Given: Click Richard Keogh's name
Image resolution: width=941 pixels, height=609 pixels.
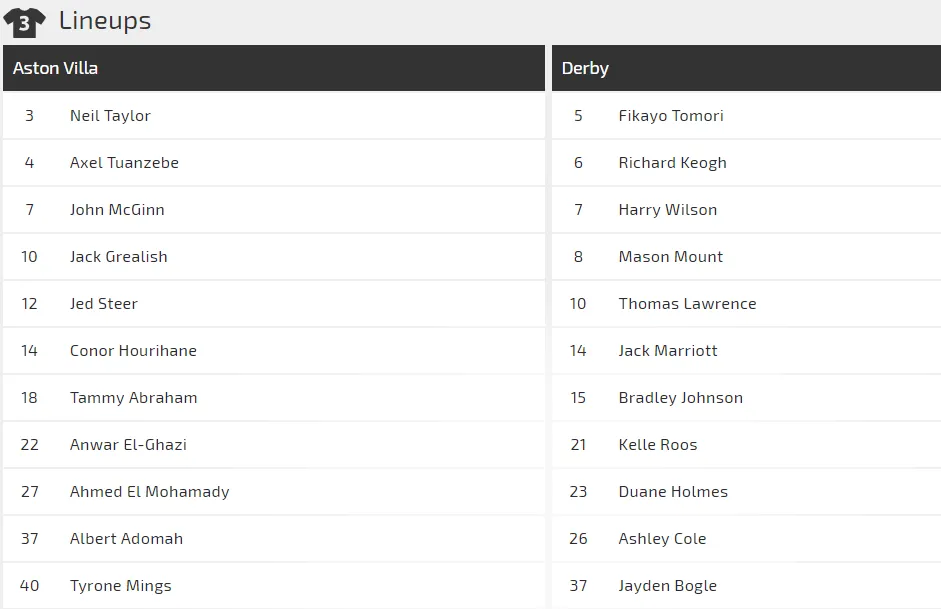Looking at the screenshot, I should coord(672,163).
